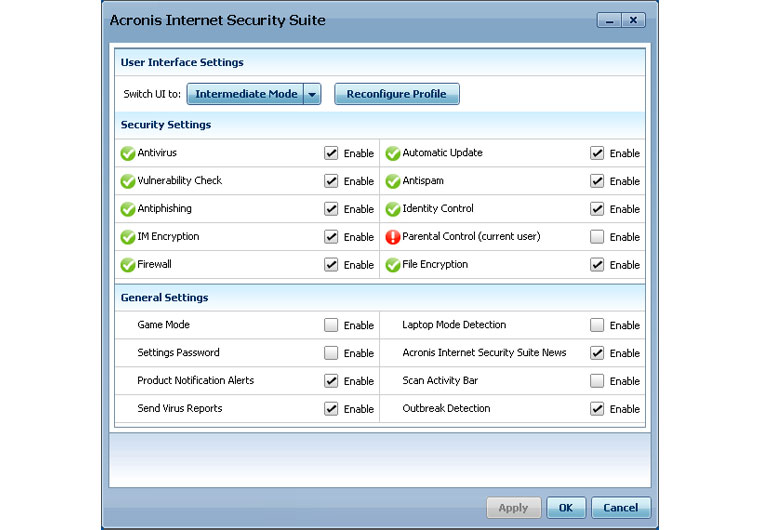
Task: Confirm settings with the OK button
Action: tap(566, 508)
